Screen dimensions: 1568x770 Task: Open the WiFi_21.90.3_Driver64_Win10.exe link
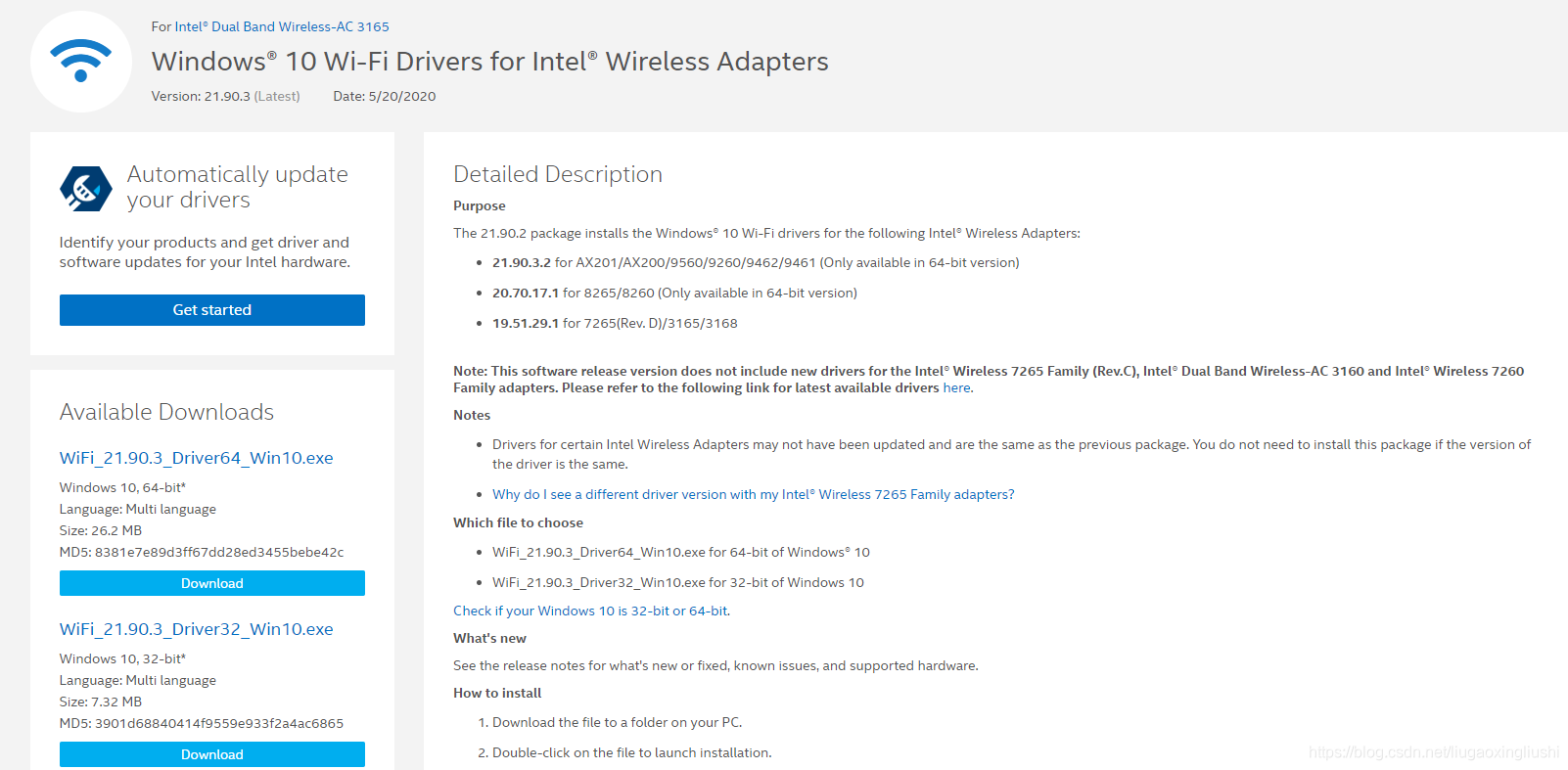pyautogui.click(x=197, y=458)
